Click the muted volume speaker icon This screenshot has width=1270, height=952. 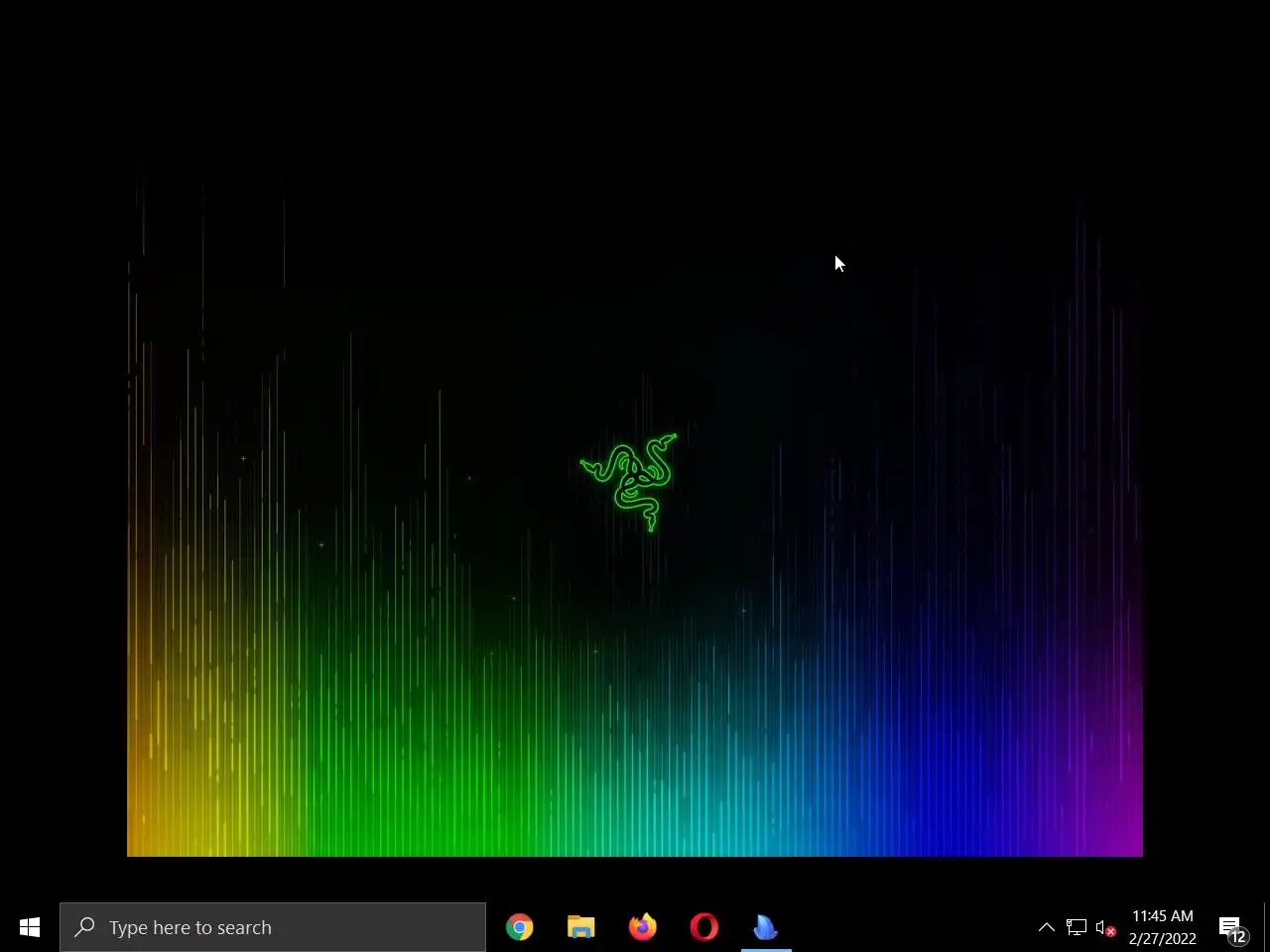pyautogui.click(x=1105, y=927)
